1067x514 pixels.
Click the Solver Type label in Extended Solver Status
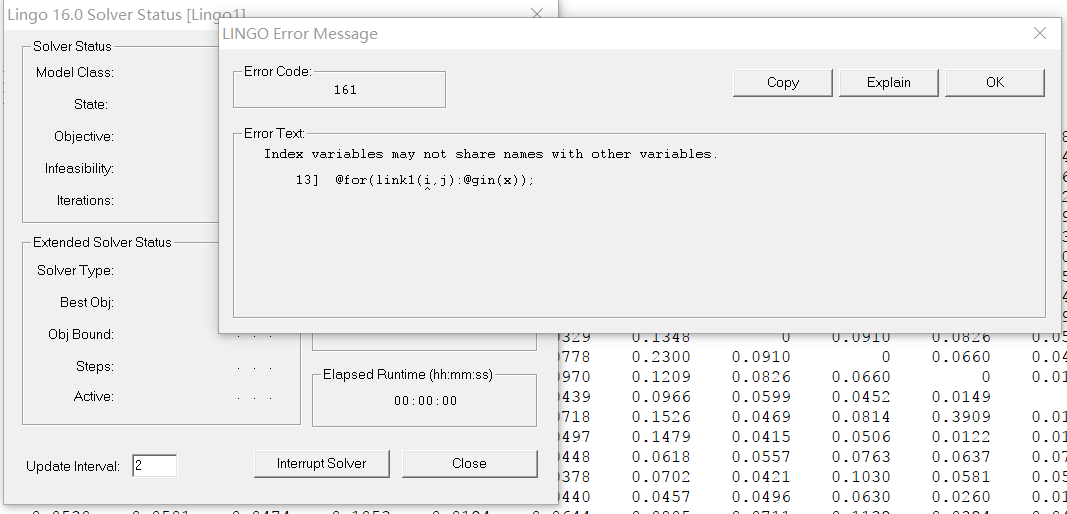click(76, 270)
